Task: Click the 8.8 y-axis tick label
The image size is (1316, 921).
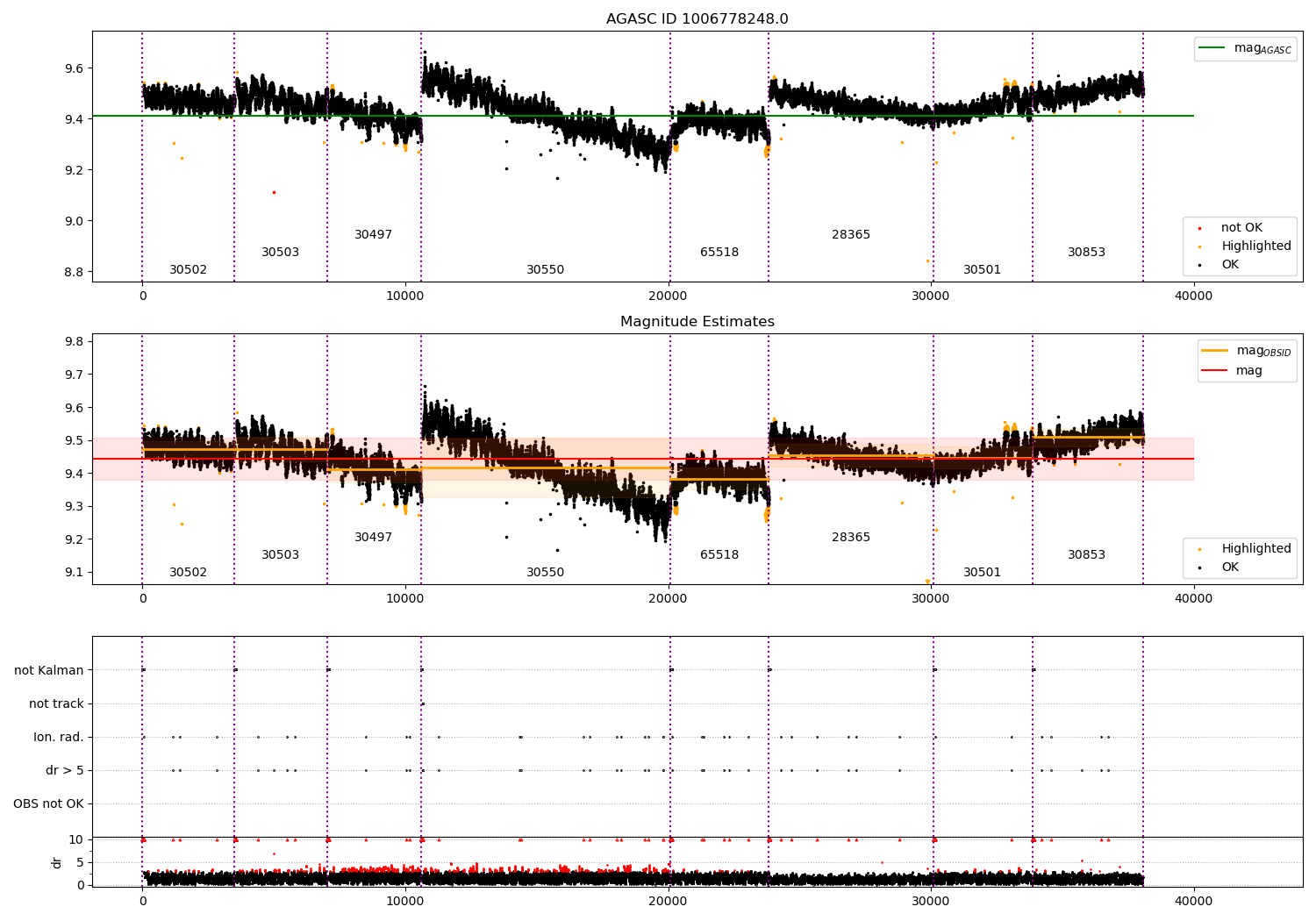Action: point(74,273)
